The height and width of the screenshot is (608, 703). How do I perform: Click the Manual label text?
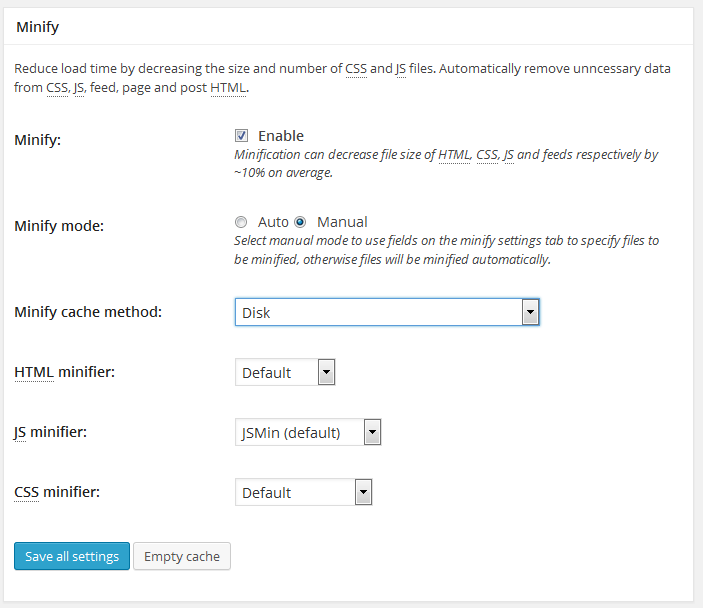[342, 222]
